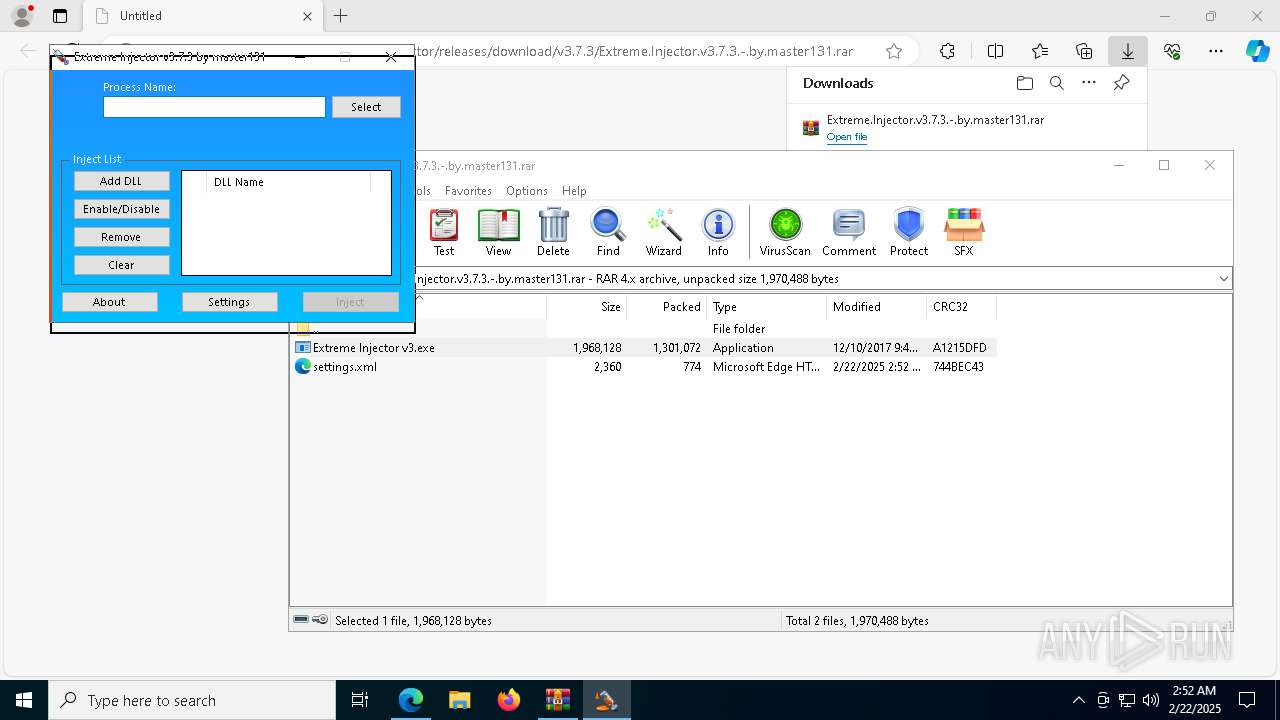This screenshot has width=1280, height=720.
Task: Run VirusScan on the archive
Action: (786, 232)
